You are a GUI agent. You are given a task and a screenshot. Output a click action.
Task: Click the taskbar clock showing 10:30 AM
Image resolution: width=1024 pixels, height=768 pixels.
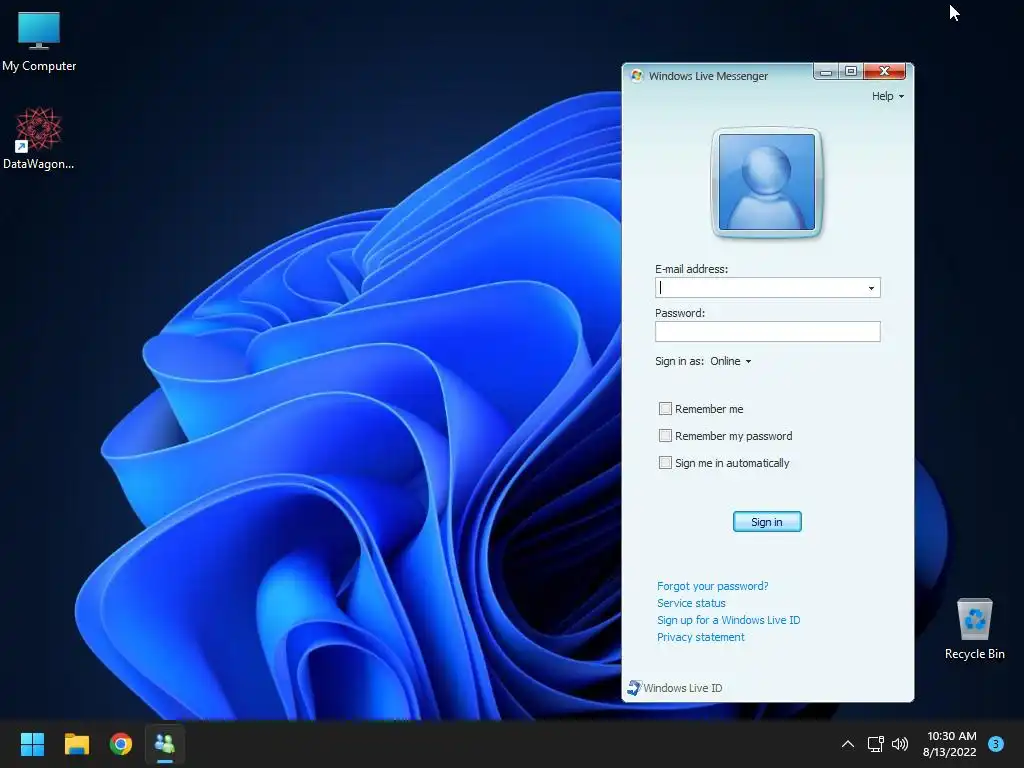[950, 744]
